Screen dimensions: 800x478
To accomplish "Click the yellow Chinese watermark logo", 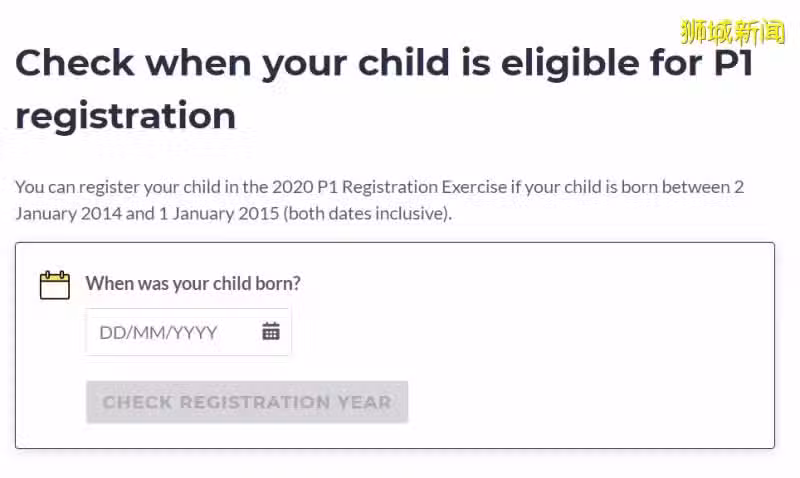I will (x=733, y=33).
